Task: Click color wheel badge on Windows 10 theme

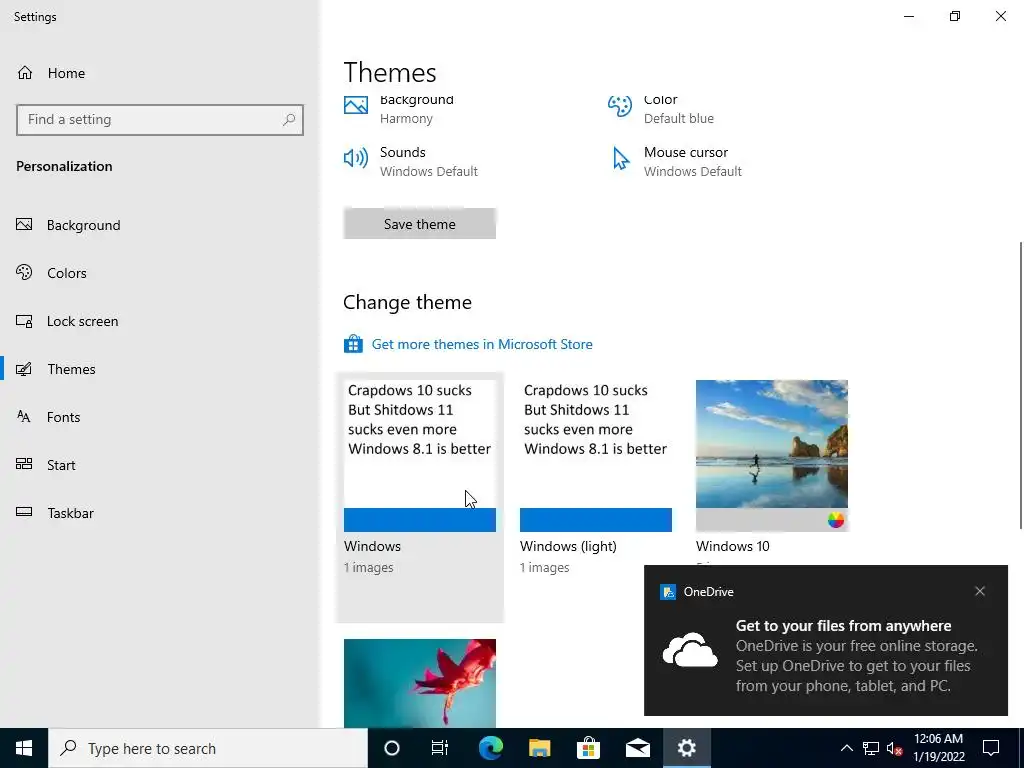Action: pyautogui.click(x=836, y=520)
